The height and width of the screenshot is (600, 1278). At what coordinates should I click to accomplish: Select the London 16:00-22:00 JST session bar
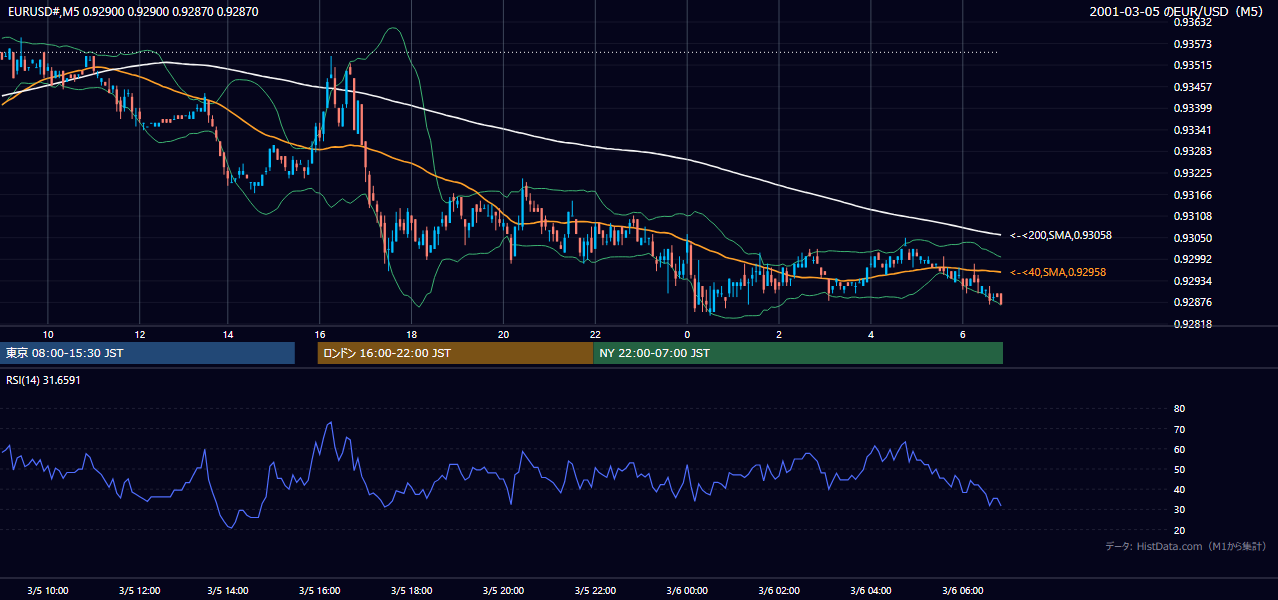[x=455, y=353]
